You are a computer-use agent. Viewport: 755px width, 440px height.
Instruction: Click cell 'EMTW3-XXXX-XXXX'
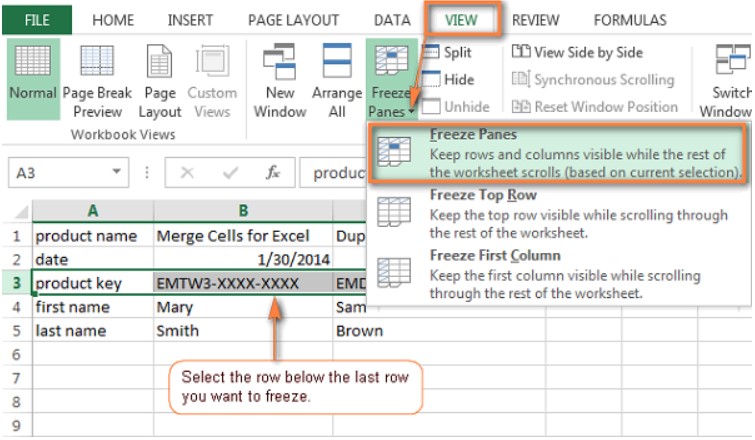point(243,283)
